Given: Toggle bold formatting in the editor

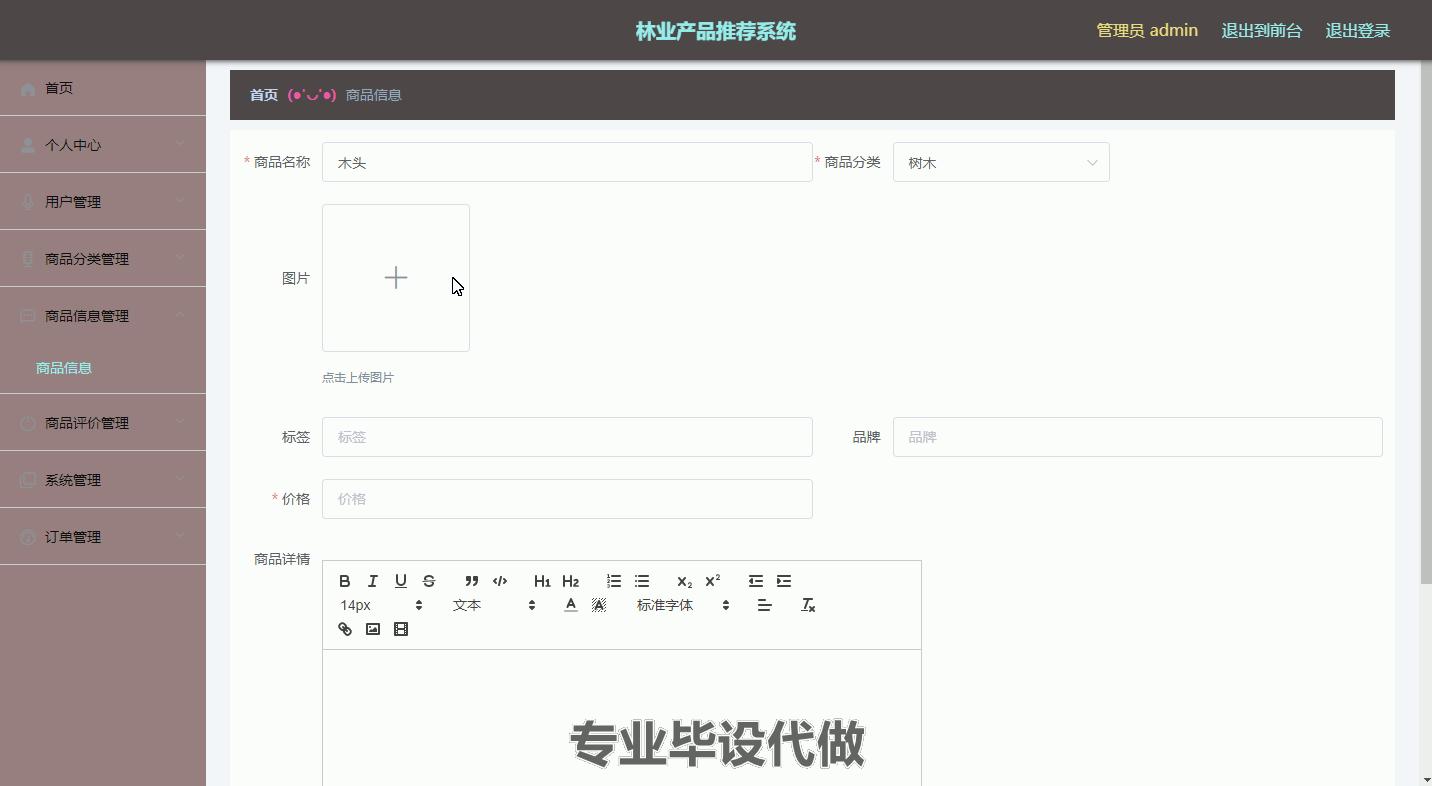Looking at the screenshot, I should [344, 581].
